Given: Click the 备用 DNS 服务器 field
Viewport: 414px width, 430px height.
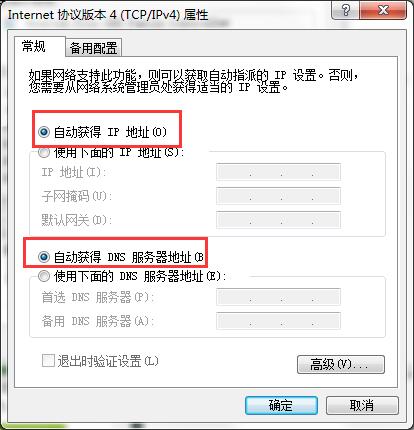Looking at the screenshot, I should pyautogui.click(x=278, y=321).
